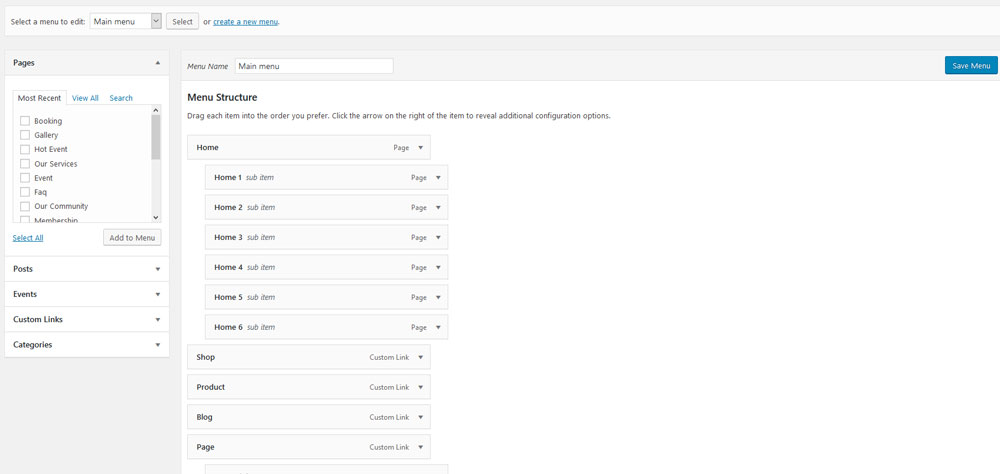1000x474 pixels.
Task: Click the create a new menu link
Action: 246,21
